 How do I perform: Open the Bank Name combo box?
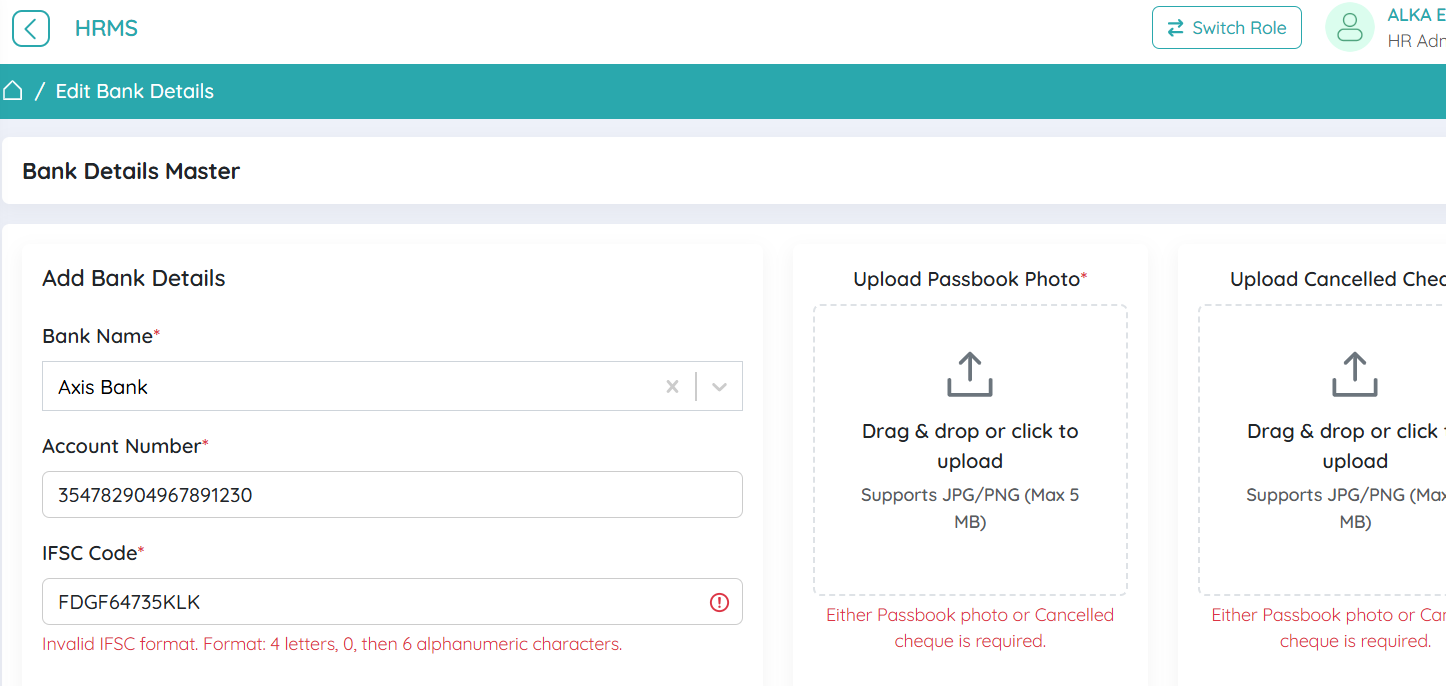(350, 387)
